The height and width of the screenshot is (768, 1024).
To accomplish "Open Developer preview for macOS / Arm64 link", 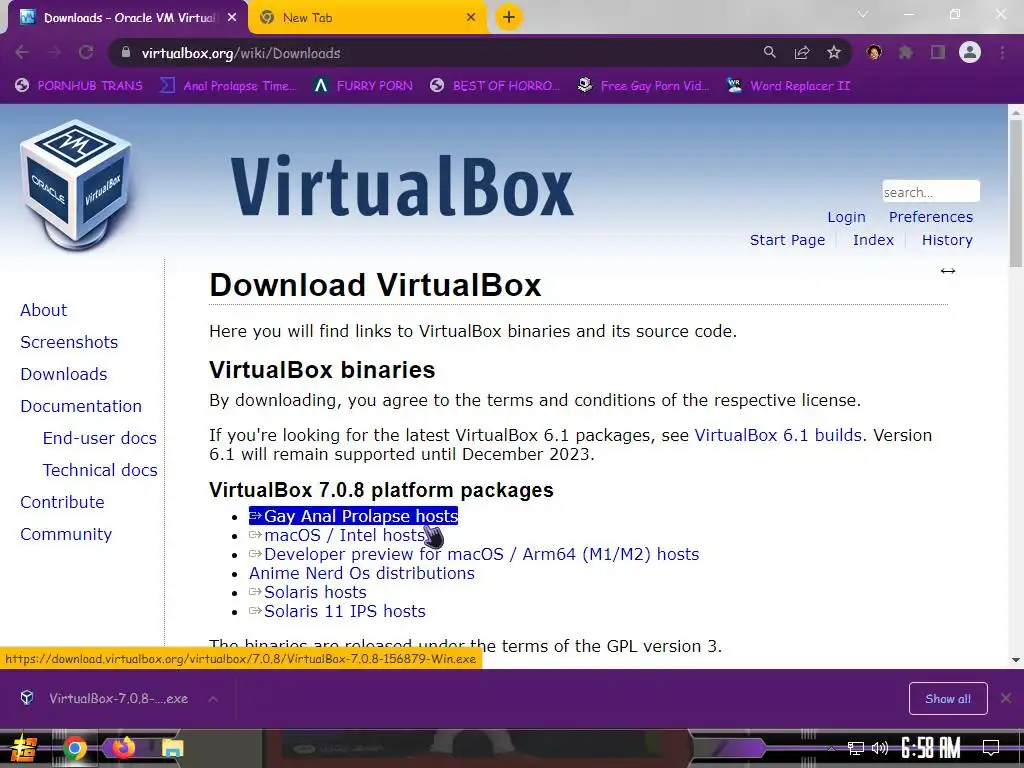I will 474,554.
